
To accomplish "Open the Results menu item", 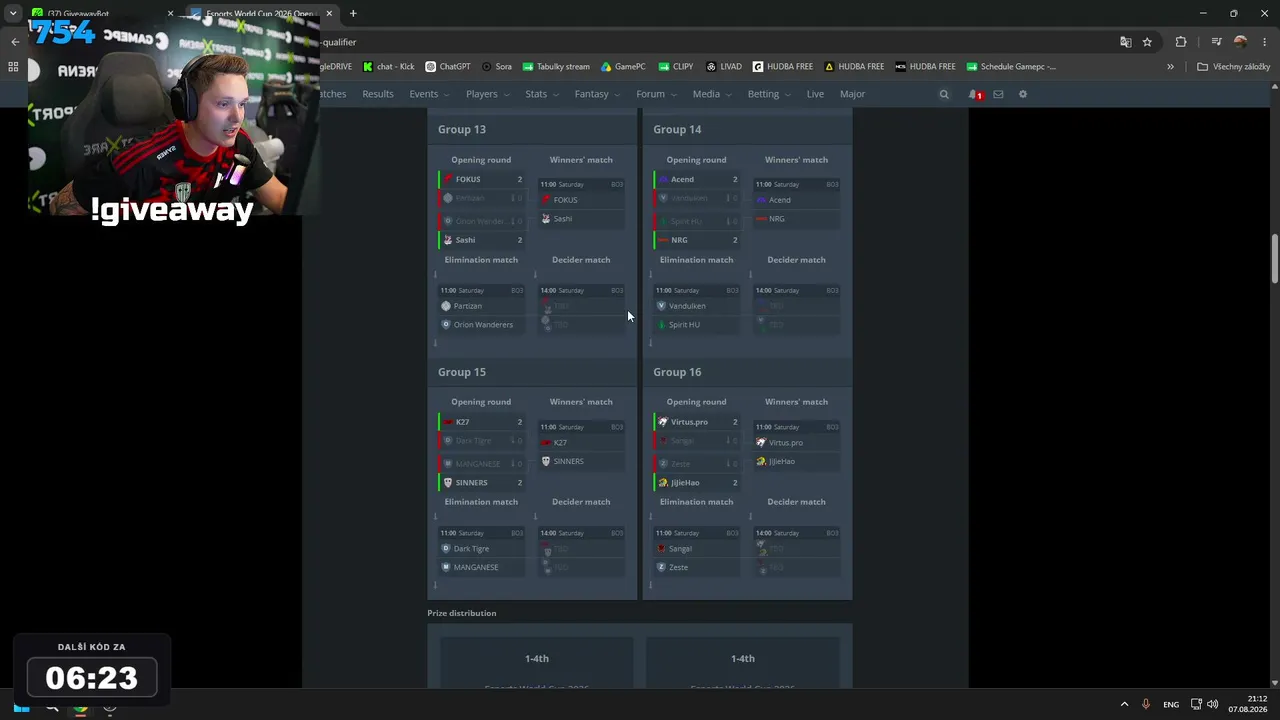I will (x=378, y=94).
